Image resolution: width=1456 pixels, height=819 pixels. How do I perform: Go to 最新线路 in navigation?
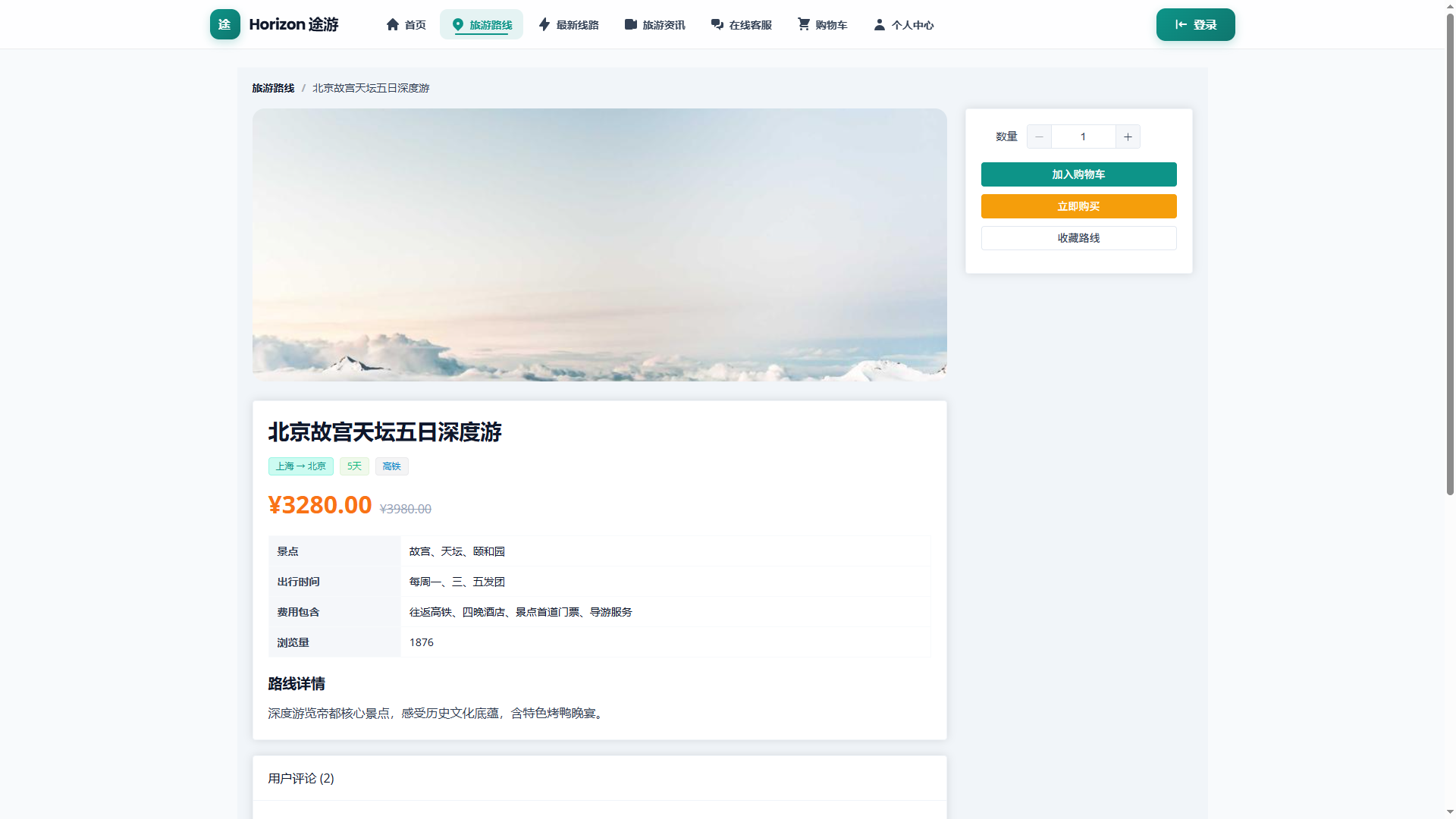tap(568, 24)
